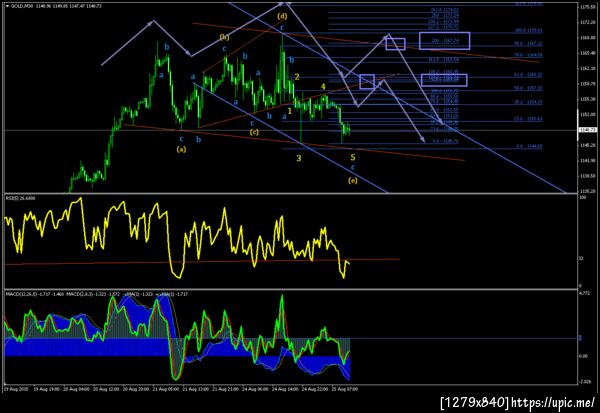Click the 21 Aug 21:00 time label

pos(225,389)
